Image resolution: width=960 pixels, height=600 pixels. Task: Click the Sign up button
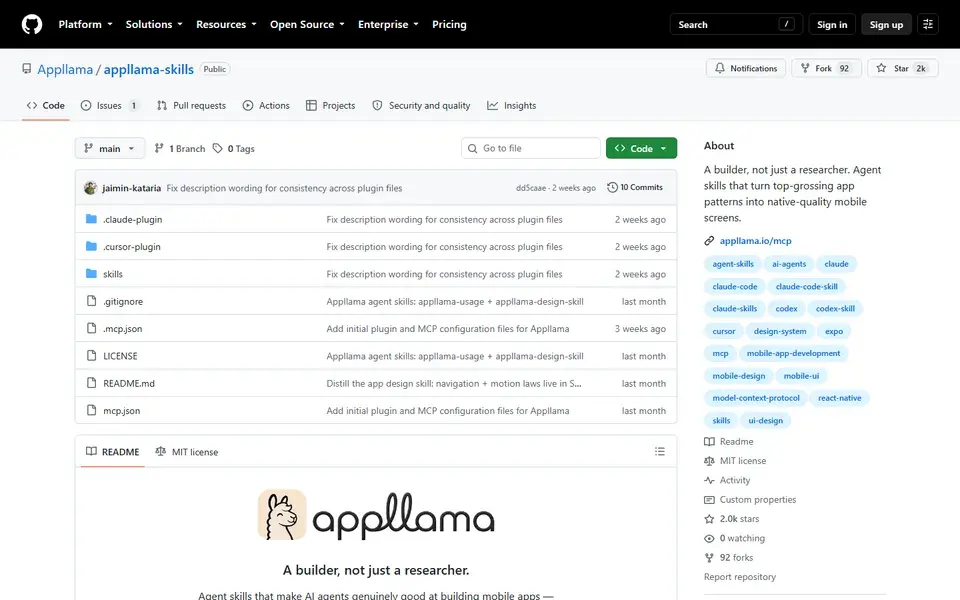[886, 24]
